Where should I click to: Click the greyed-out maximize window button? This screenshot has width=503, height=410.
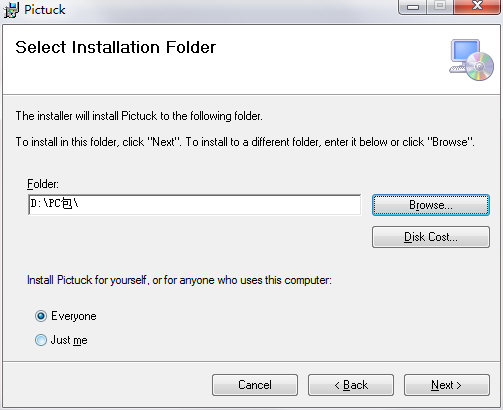pyautogui.click(x=440, y=6)
